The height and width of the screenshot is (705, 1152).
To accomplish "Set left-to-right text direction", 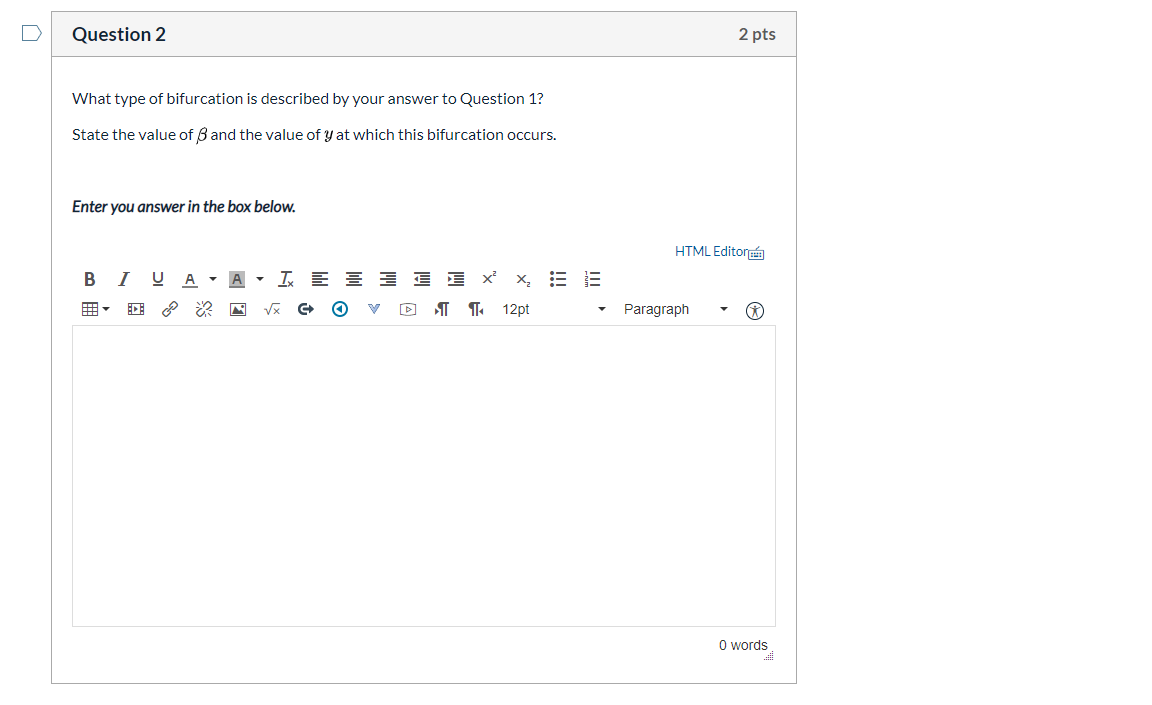I will [442, 309].
